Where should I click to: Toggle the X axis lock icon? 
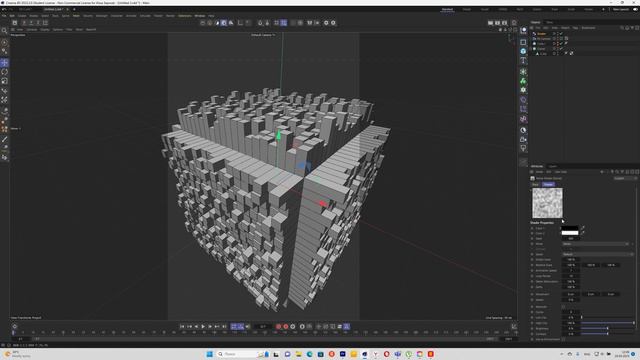click(24, 23)
